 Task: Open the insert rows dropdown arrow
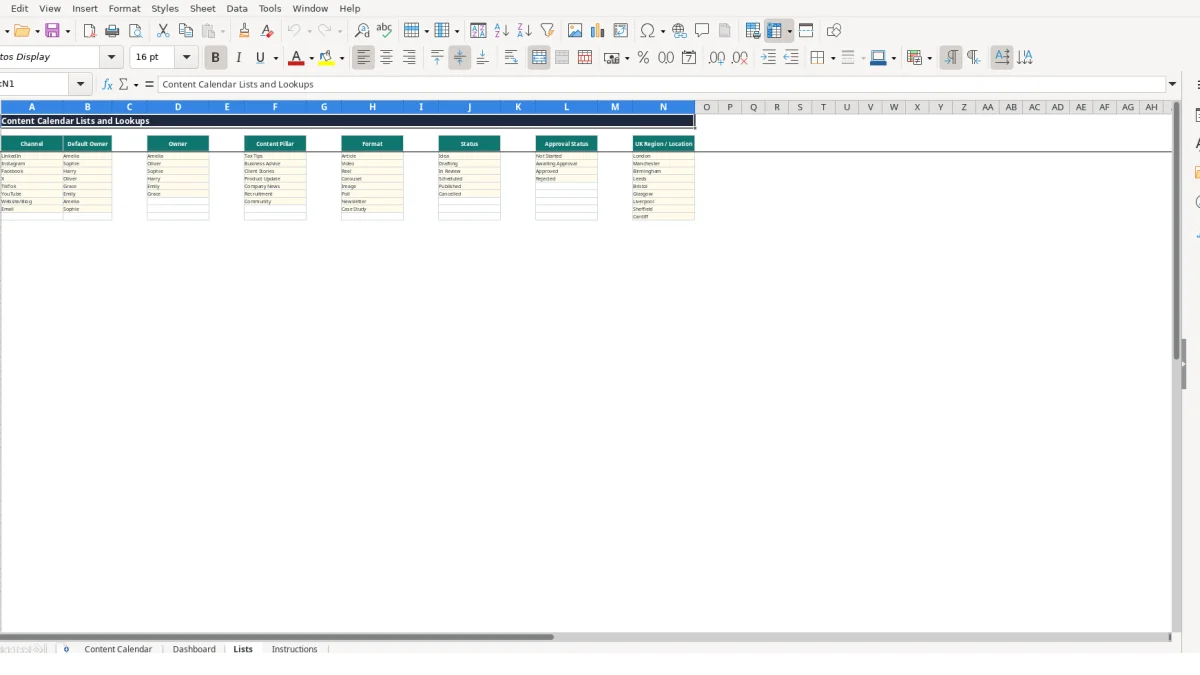coord(428,31)
